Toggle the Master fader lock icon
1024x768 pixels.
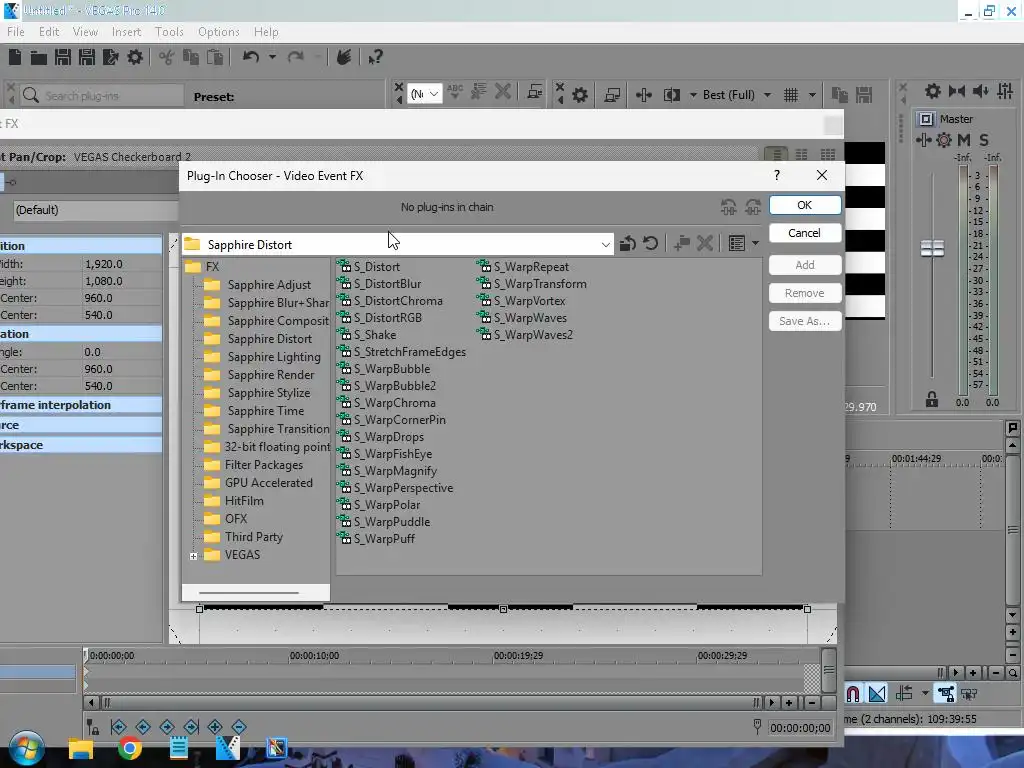[x=932, y=399]
